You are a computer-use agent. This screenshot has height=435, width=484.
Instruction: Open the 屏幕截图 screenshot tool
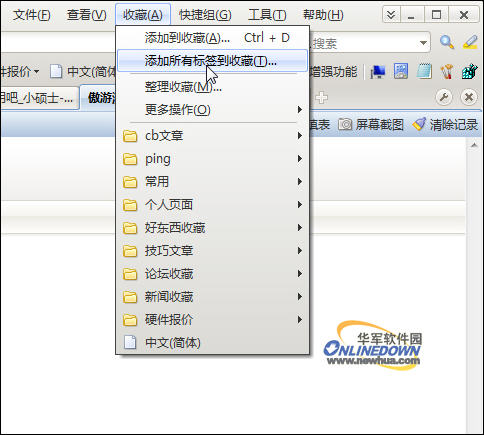tap(371, 125)
